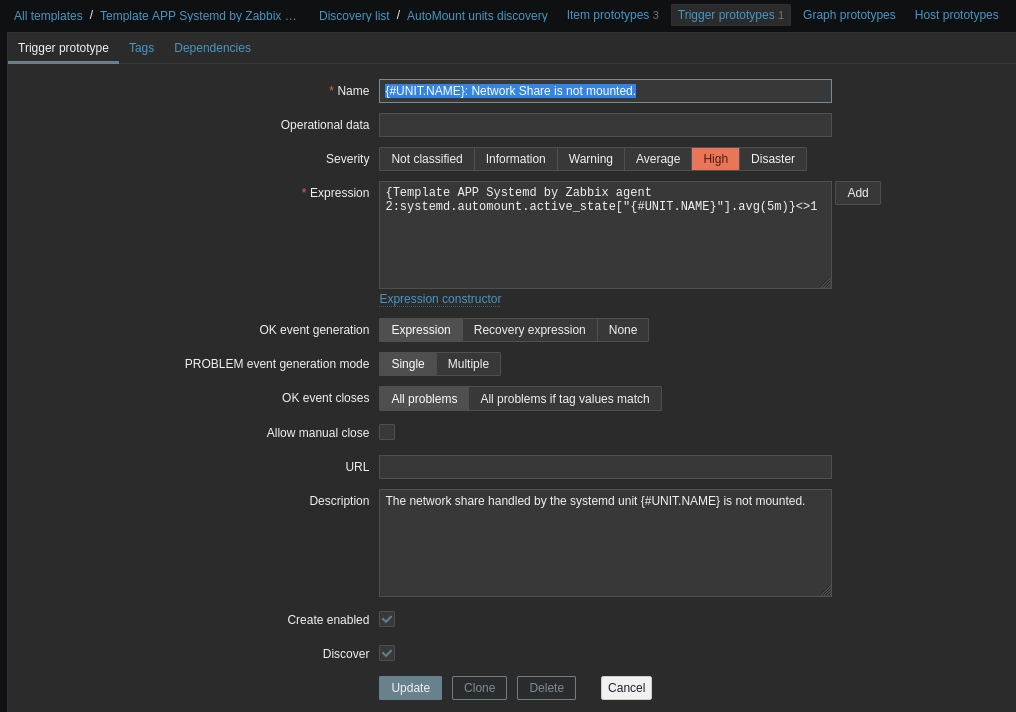Choose All problems if tag values match
Viewport: 1016px width, 712px height.
(x=564, y=399)
